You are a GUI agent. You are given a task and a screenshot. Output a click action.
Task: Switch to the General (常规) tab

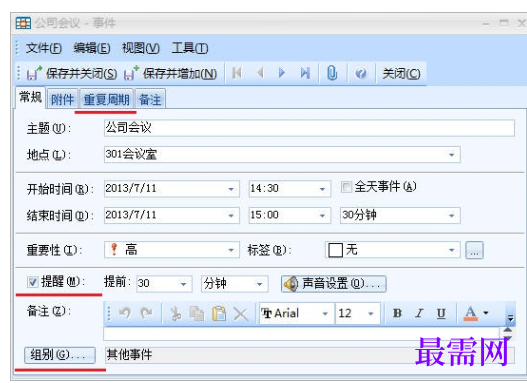point(30,97)
